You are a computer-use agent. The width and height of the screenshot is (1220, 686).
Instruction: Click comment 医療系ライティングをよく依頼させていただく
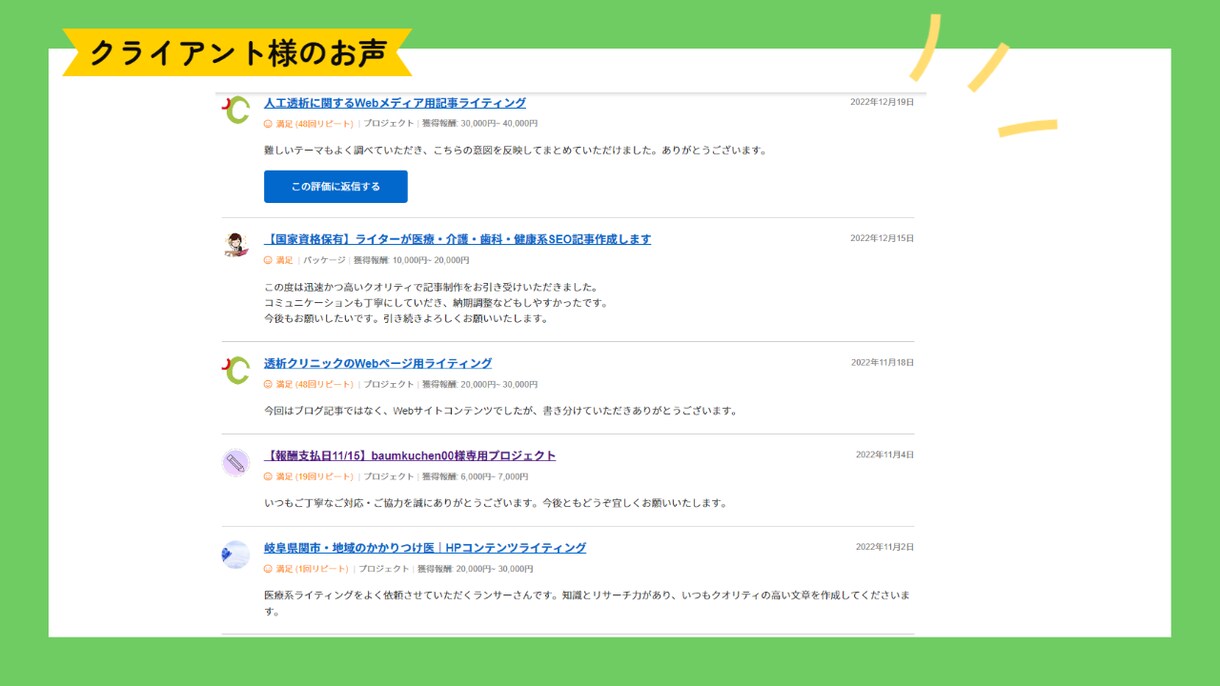tap(587, 603)
